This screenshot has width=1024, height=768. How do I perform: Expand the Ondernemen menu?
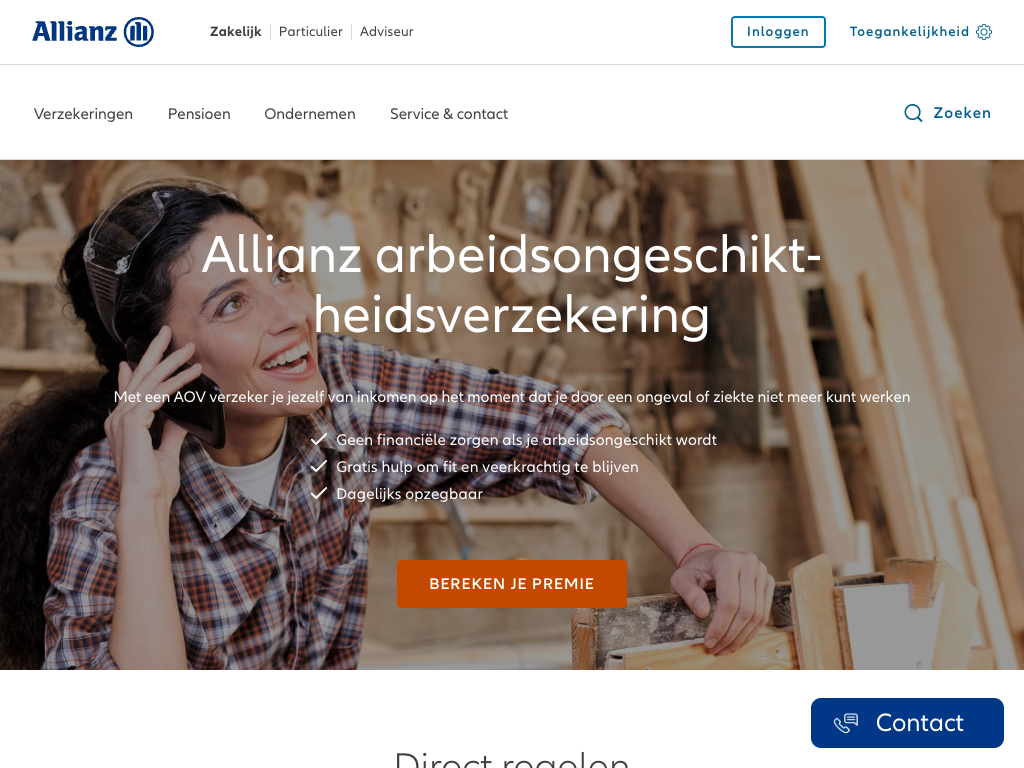pos(310,114)
